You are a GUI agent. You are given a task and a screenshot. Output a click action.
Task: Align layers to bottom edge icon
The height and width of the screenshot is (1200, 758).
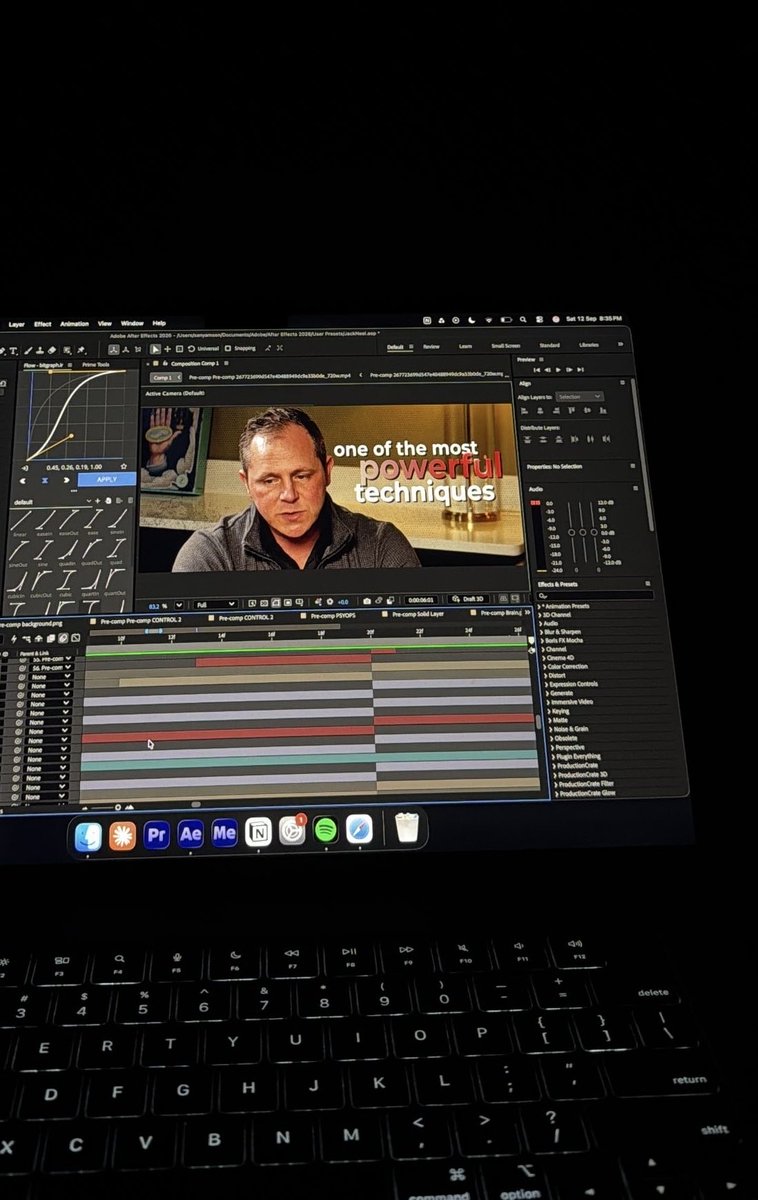point(603,411)
